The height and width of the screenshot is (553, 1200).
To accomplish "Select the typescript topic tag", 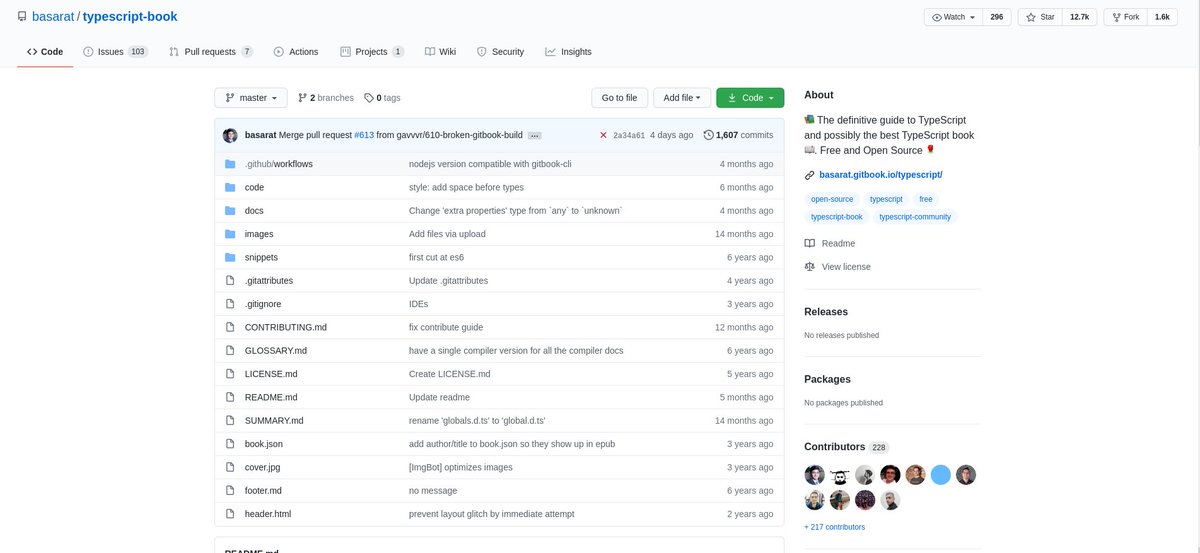I will (886, 199).
